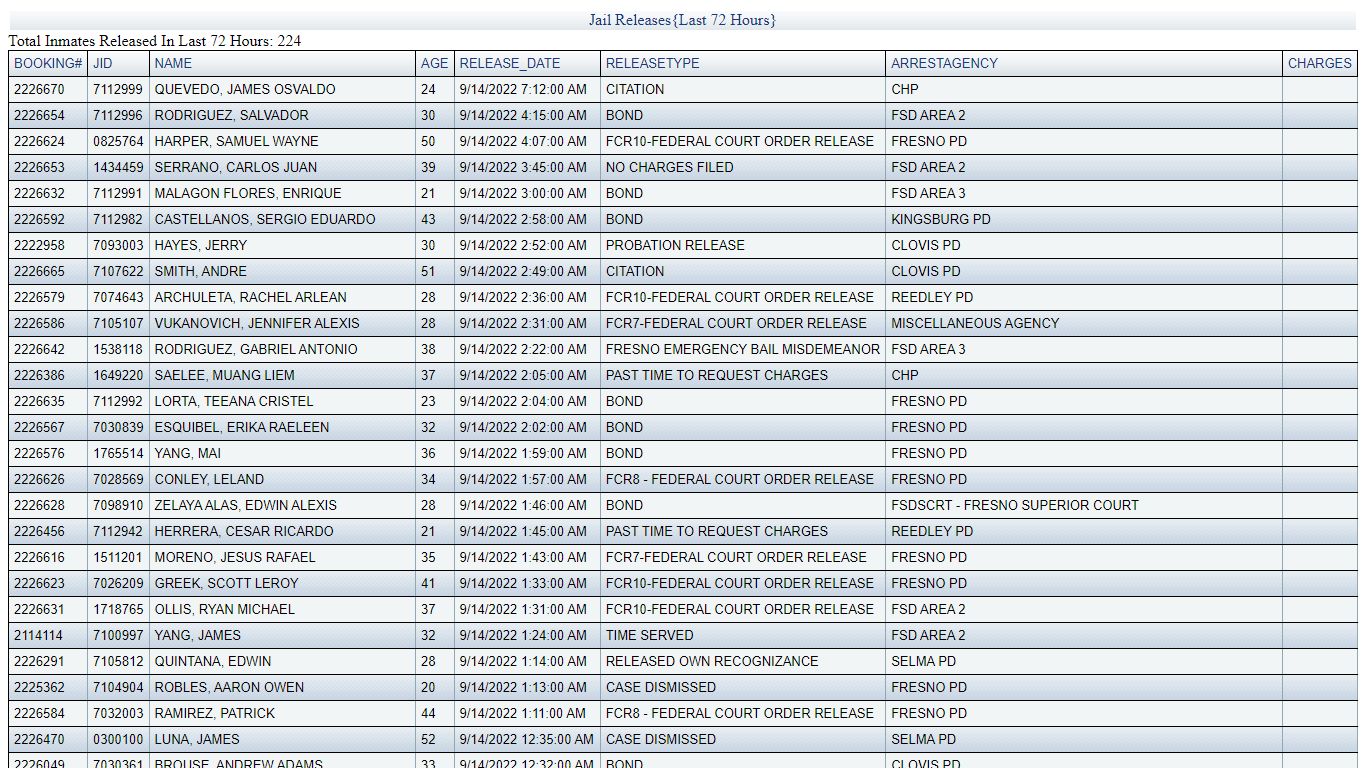Click name CASTELLANOS, SERGIO EDUARDO
The width and height of the screenshot is (1366, 768).
(x=265, y=219)
